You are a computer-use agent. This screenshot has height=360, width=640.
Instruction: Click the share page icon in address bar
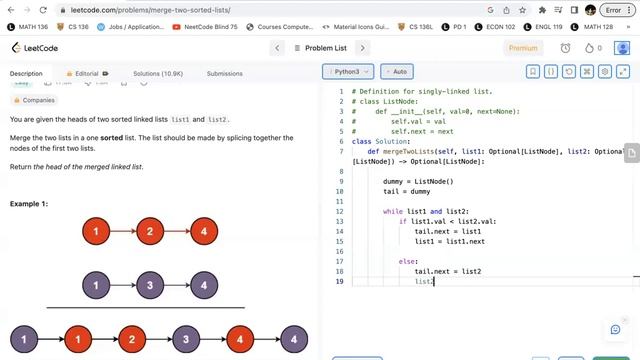[506, 10]
